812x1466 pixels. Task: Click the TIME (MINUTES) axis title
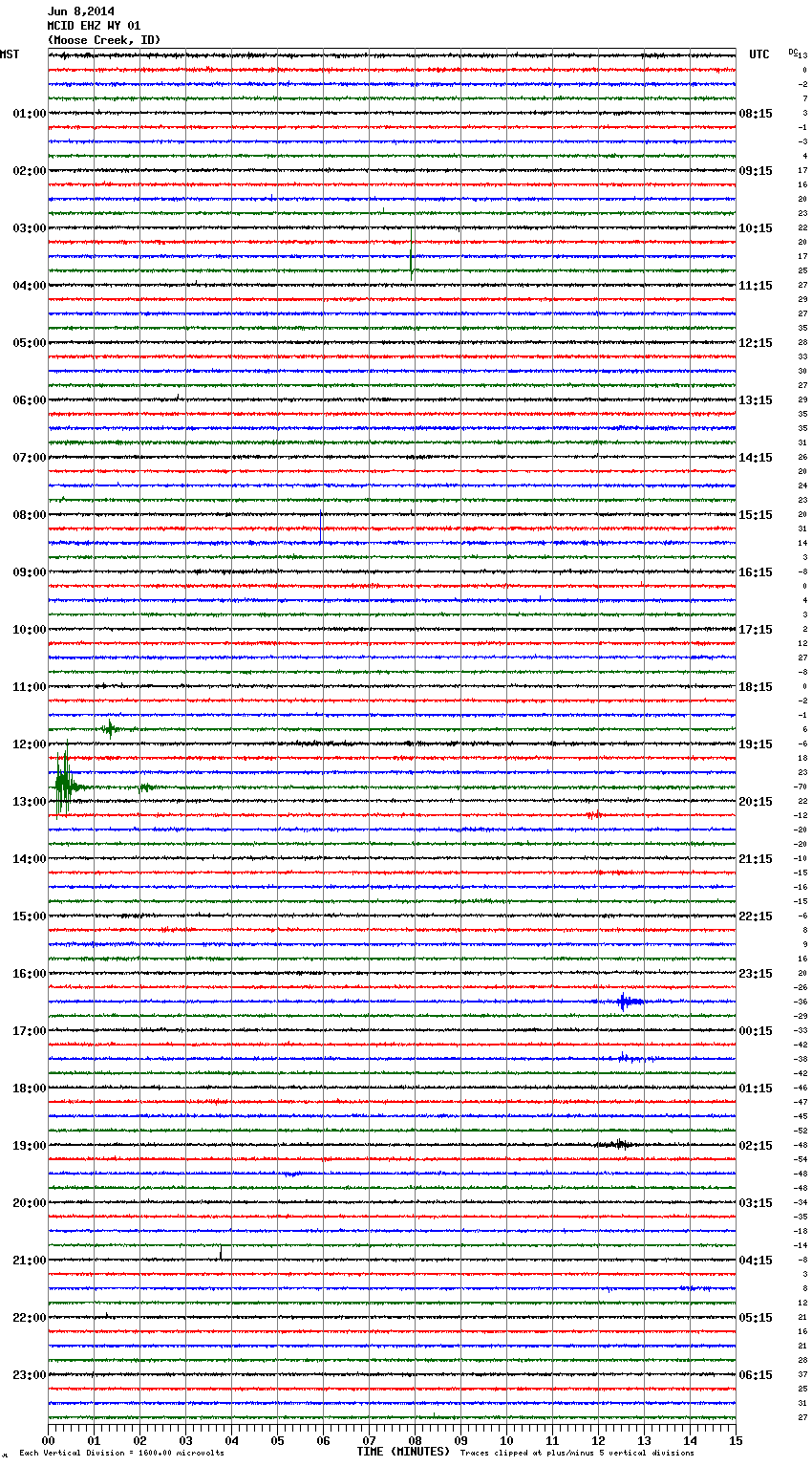pyautogui.click(x=403, y=1452)
